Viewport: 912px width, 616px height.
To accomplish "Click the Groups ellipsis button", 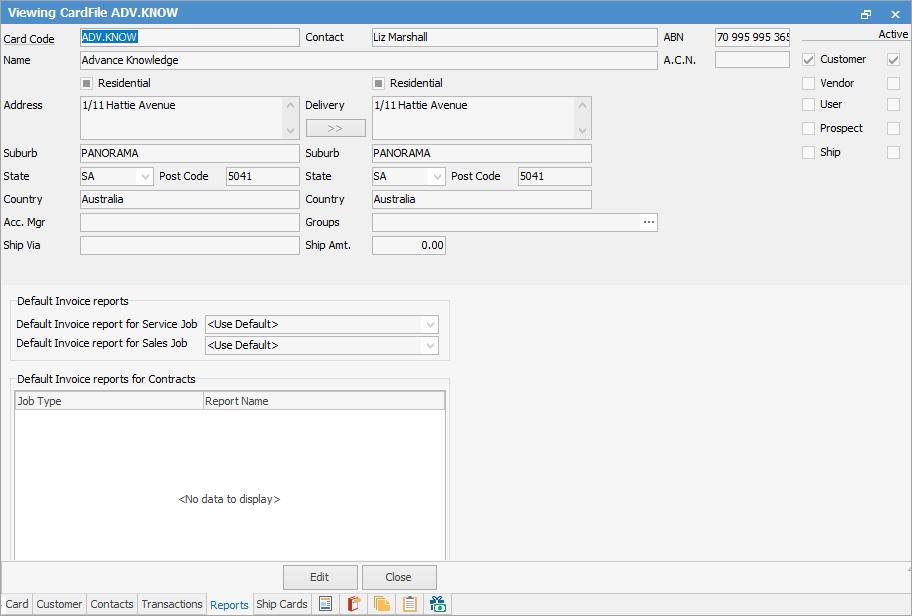I will point(649,222).
